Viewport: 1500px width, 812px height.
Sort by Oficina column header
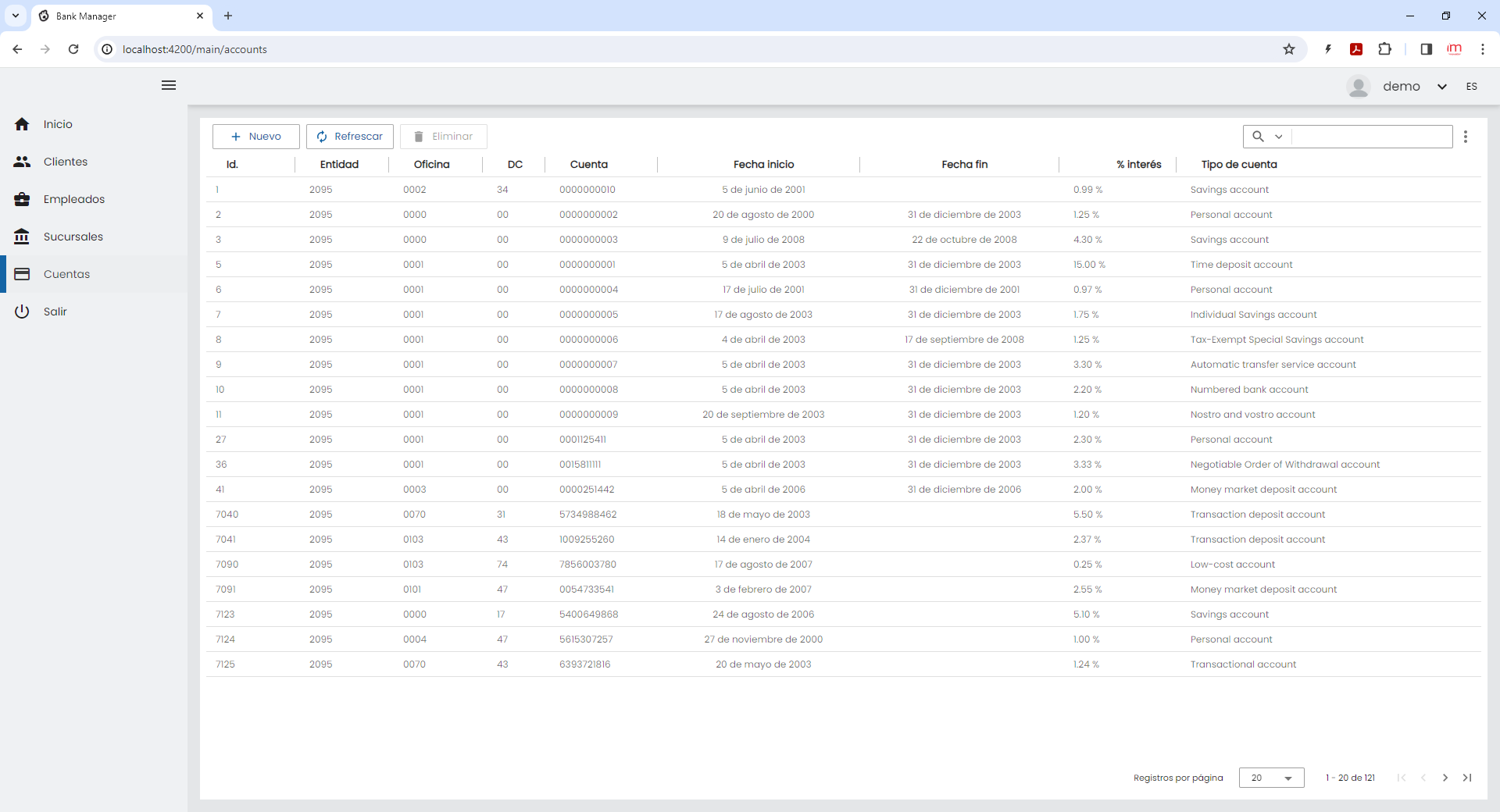click(x=432, y=165)
